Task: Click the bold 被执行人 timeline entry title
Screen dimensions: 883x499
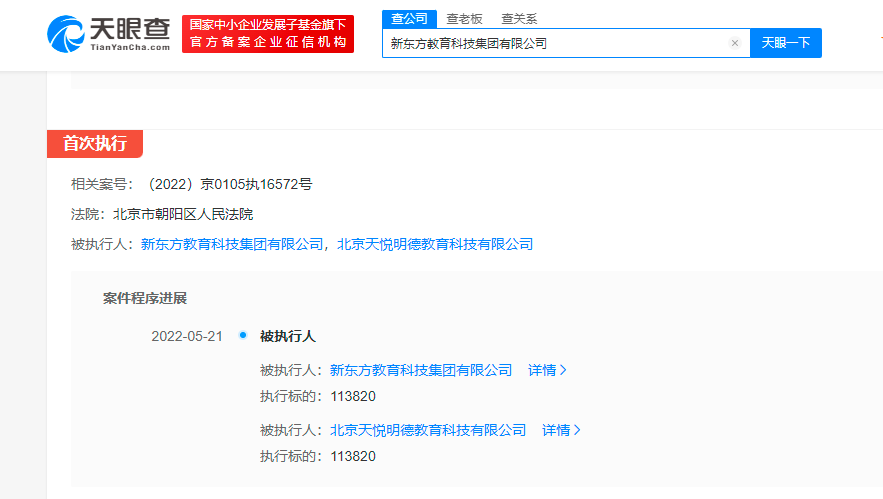Action: click(288, 336)
